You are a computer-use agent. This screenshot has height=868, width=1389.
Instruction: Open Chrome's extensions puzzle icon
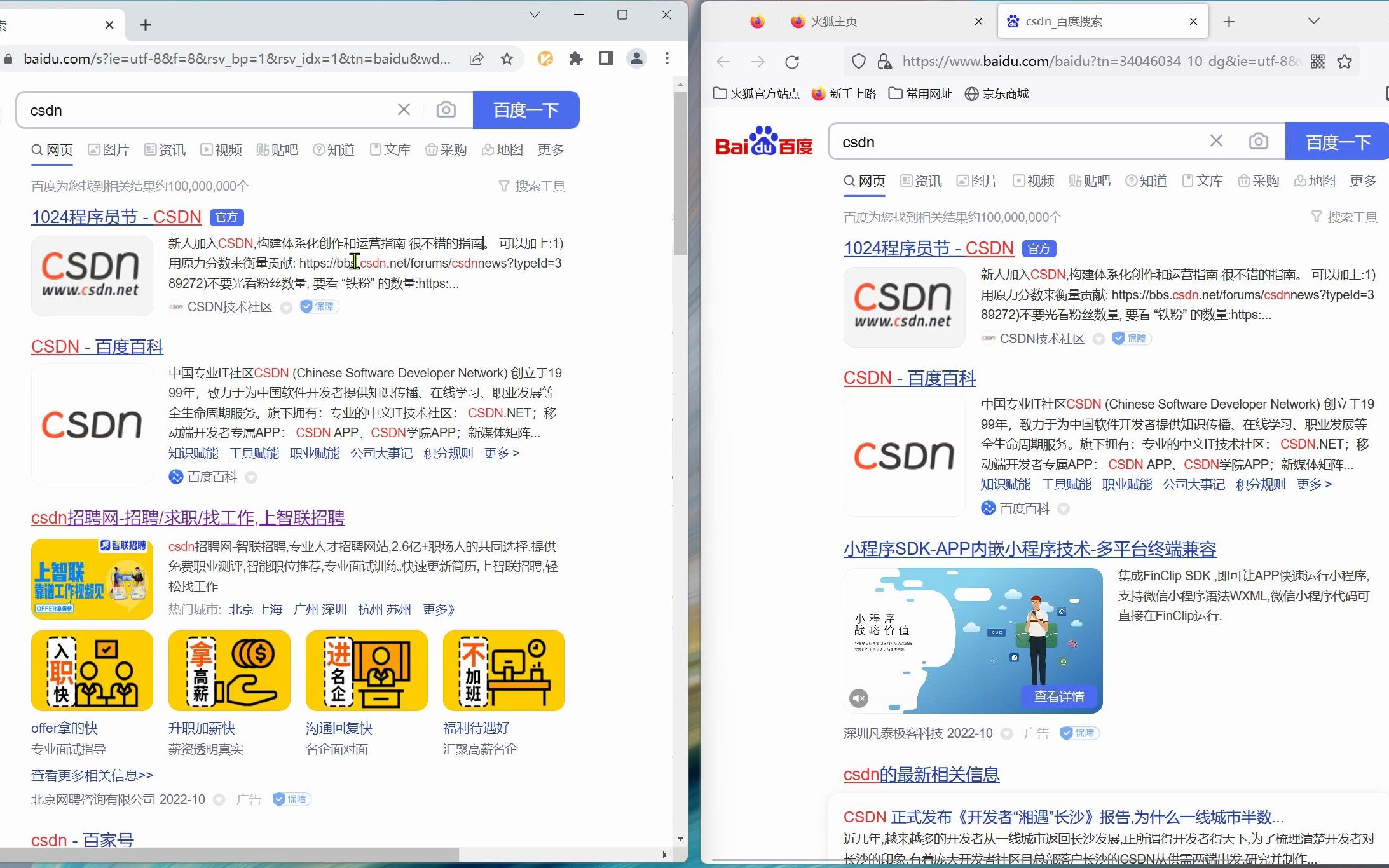pos(576,59)
